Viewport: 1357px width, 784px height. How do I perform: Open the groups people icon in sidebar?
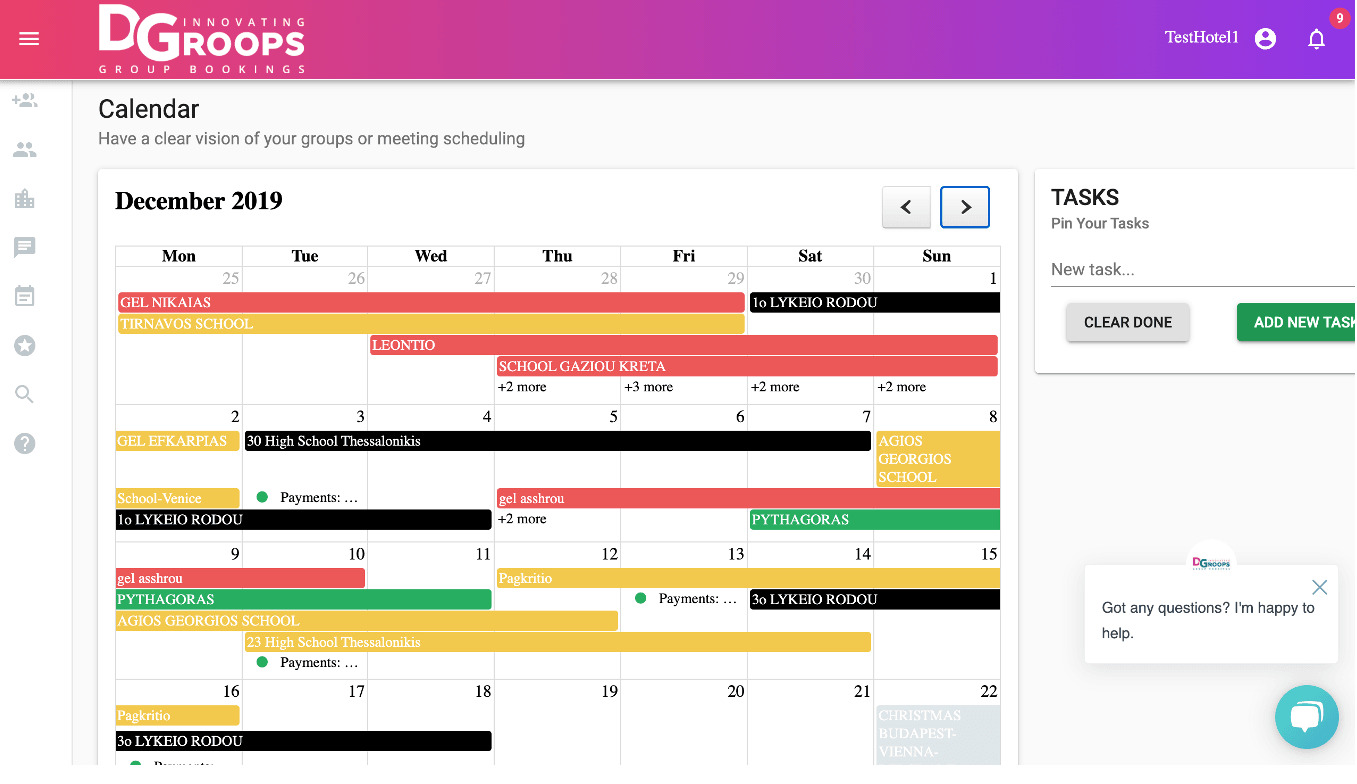[x=25, y=150]
